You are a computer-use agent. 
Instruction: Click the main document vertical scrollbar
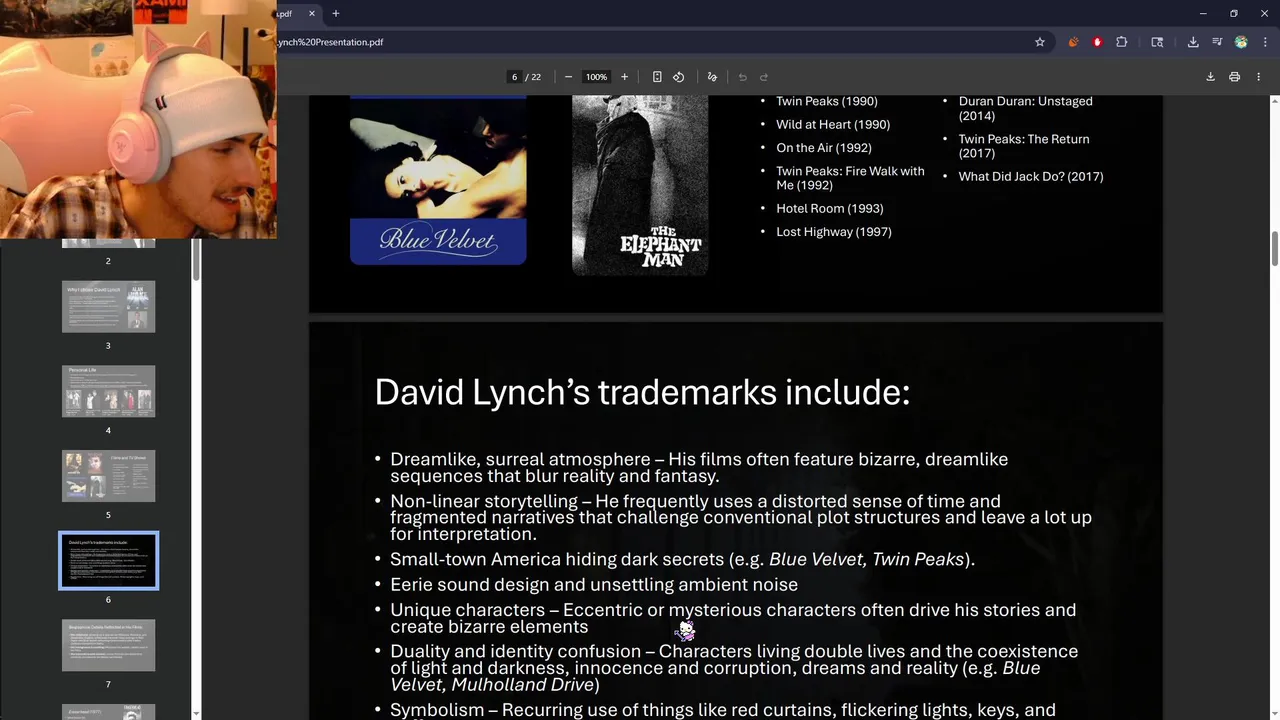coord(1274,248)
